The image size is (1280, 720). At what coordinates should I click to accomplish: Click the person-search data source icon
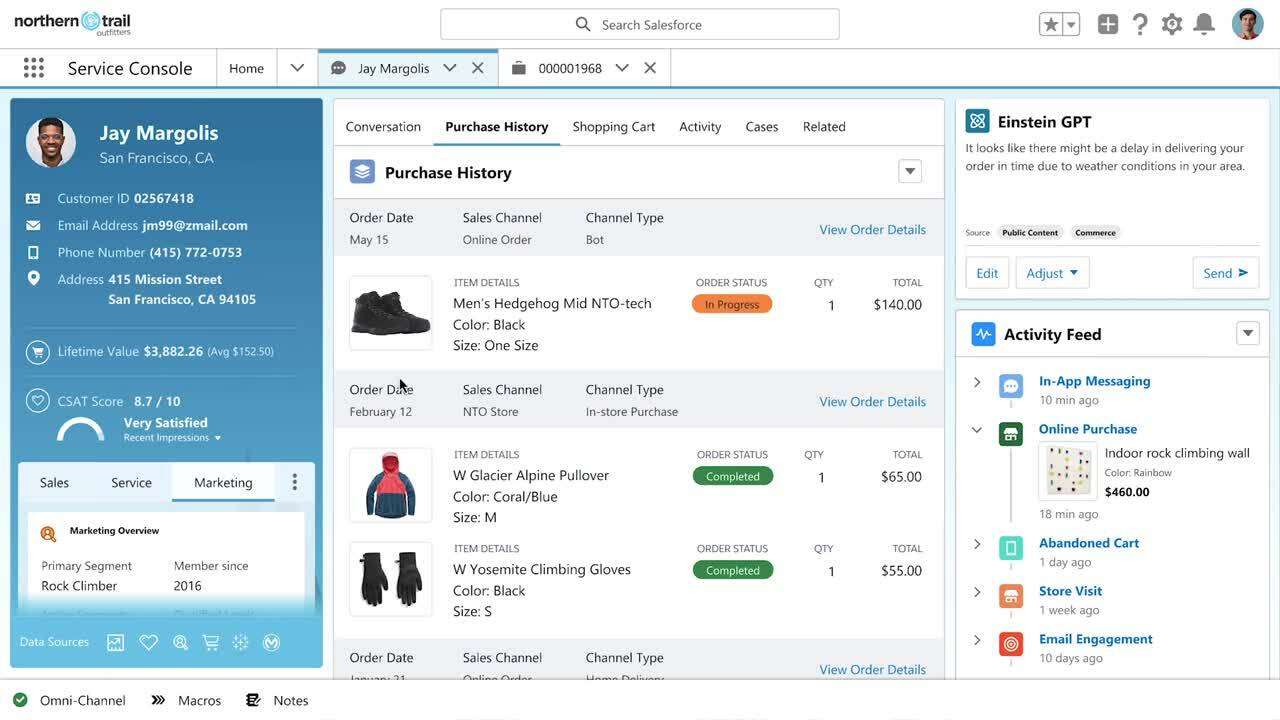pos(181,643)
